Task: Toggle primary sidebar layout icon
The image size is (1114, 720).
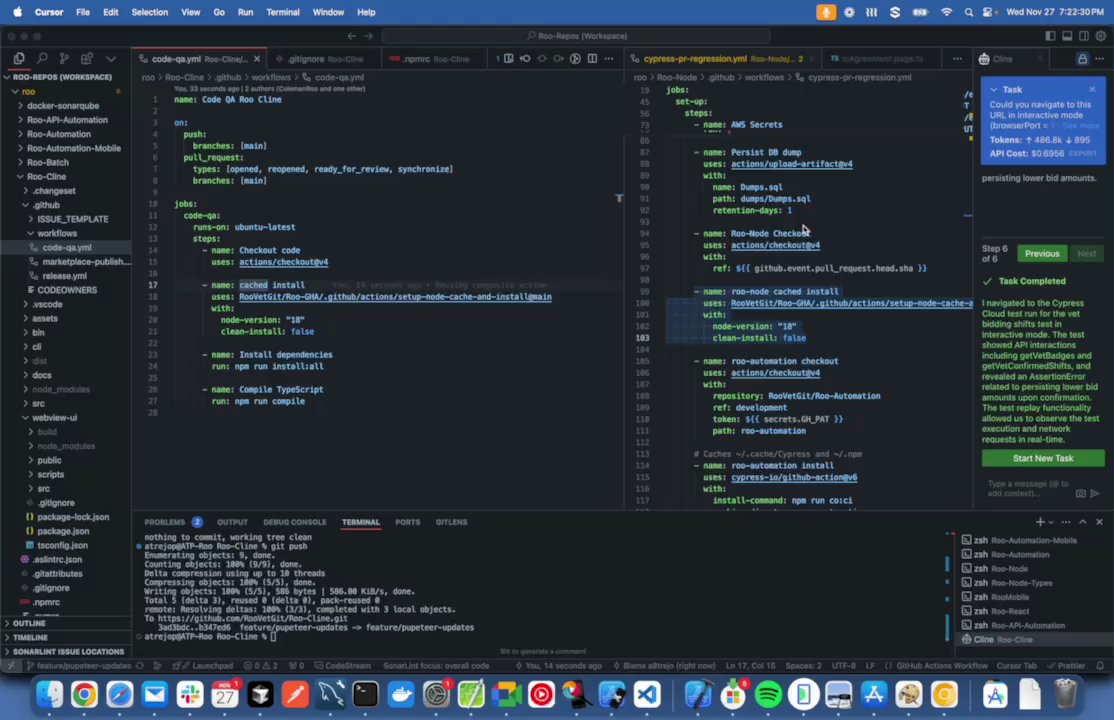Action: (x=1050, y=36)
